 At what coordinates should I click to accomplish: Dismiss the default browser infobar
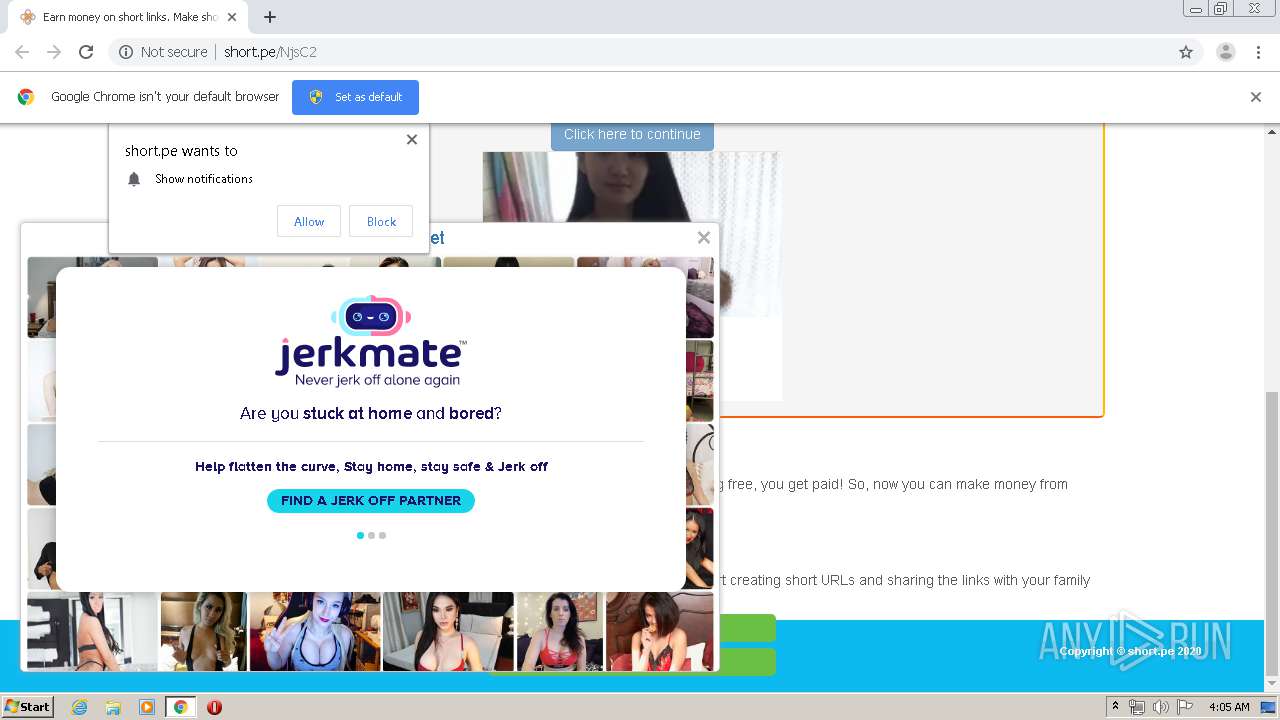(1256, 97)
